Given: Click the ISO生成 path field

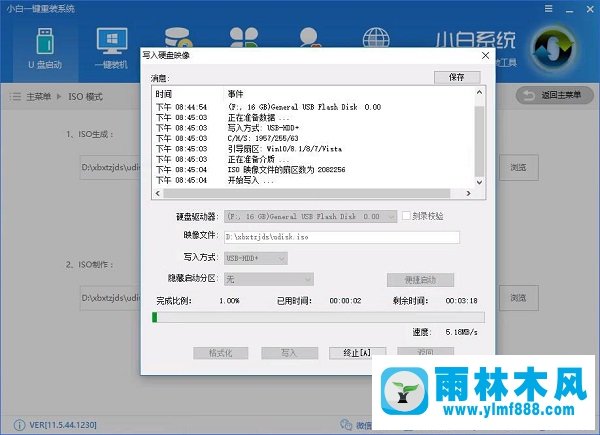Looking at the screenshot, I should pyautogui.click(x=110, y=167).
